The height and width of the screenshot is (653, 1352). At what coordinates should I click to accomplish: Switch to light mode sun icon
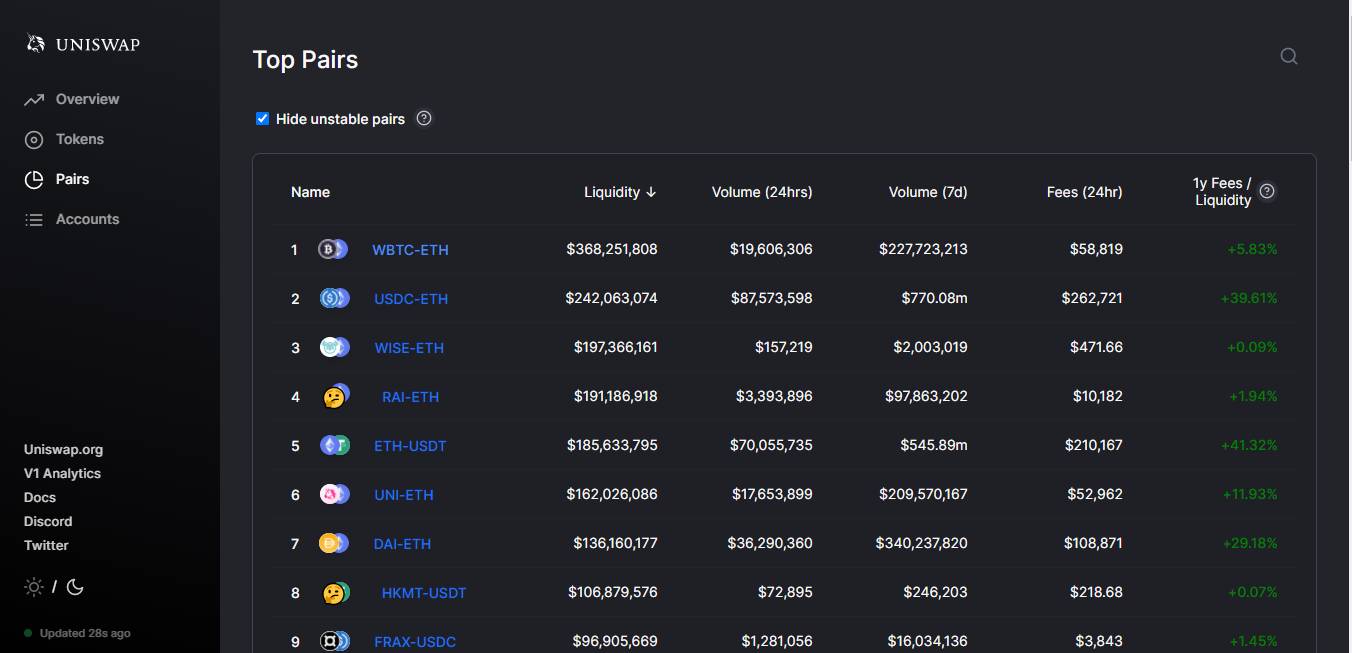[34, 587]
